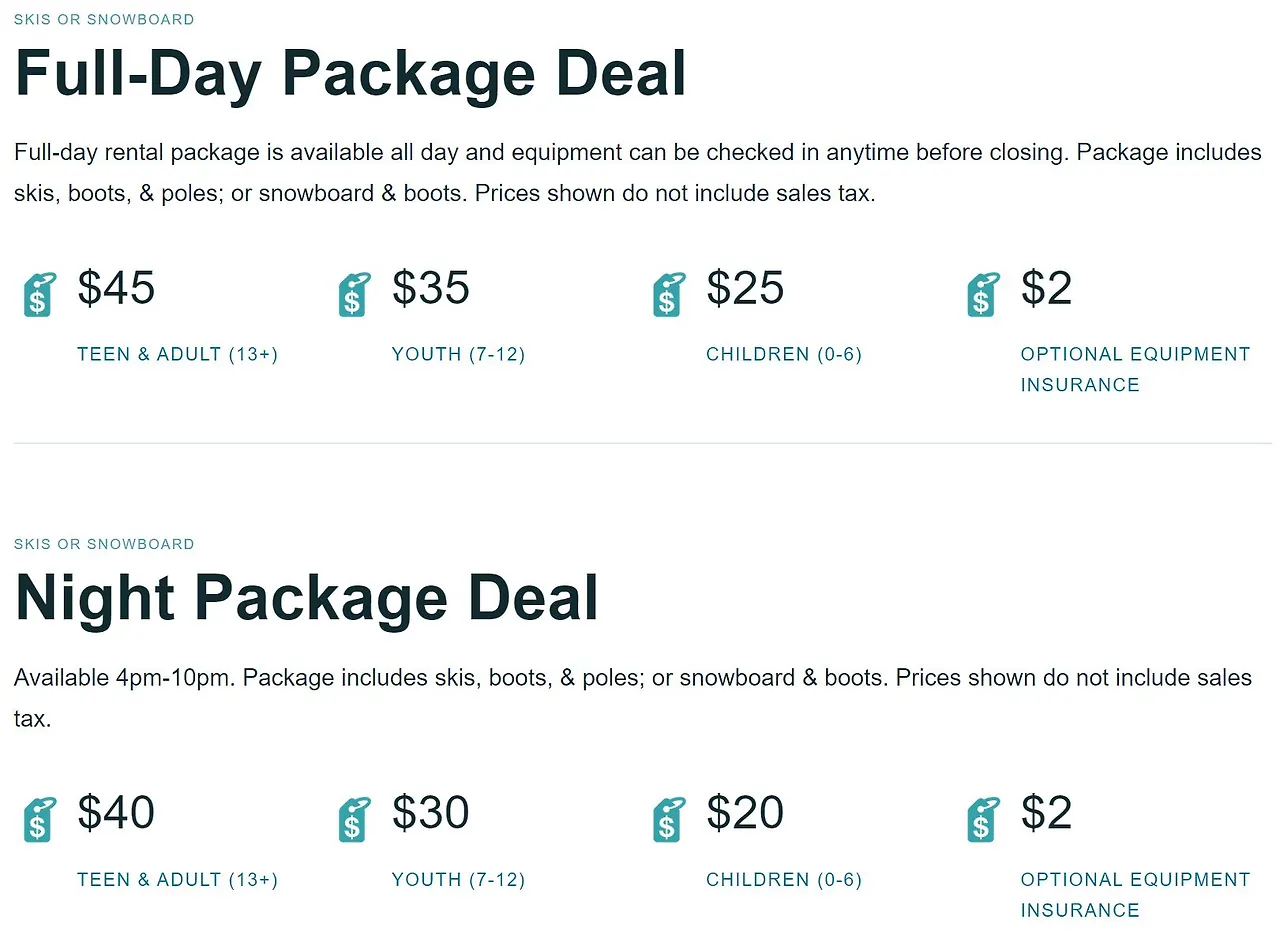Click price tag icon next to $40
Screen dimensions: 1280x942
(39, 820)
